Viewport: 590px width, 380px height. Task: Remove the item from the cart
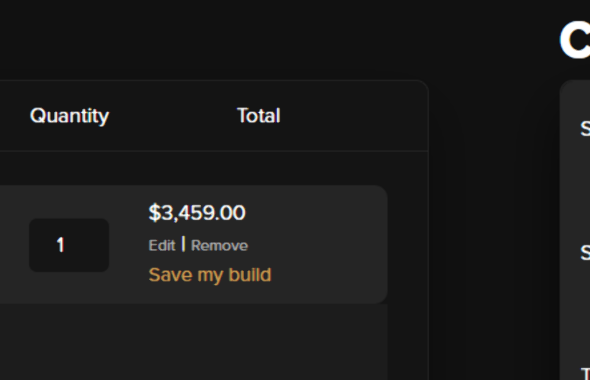click(219, 246)
